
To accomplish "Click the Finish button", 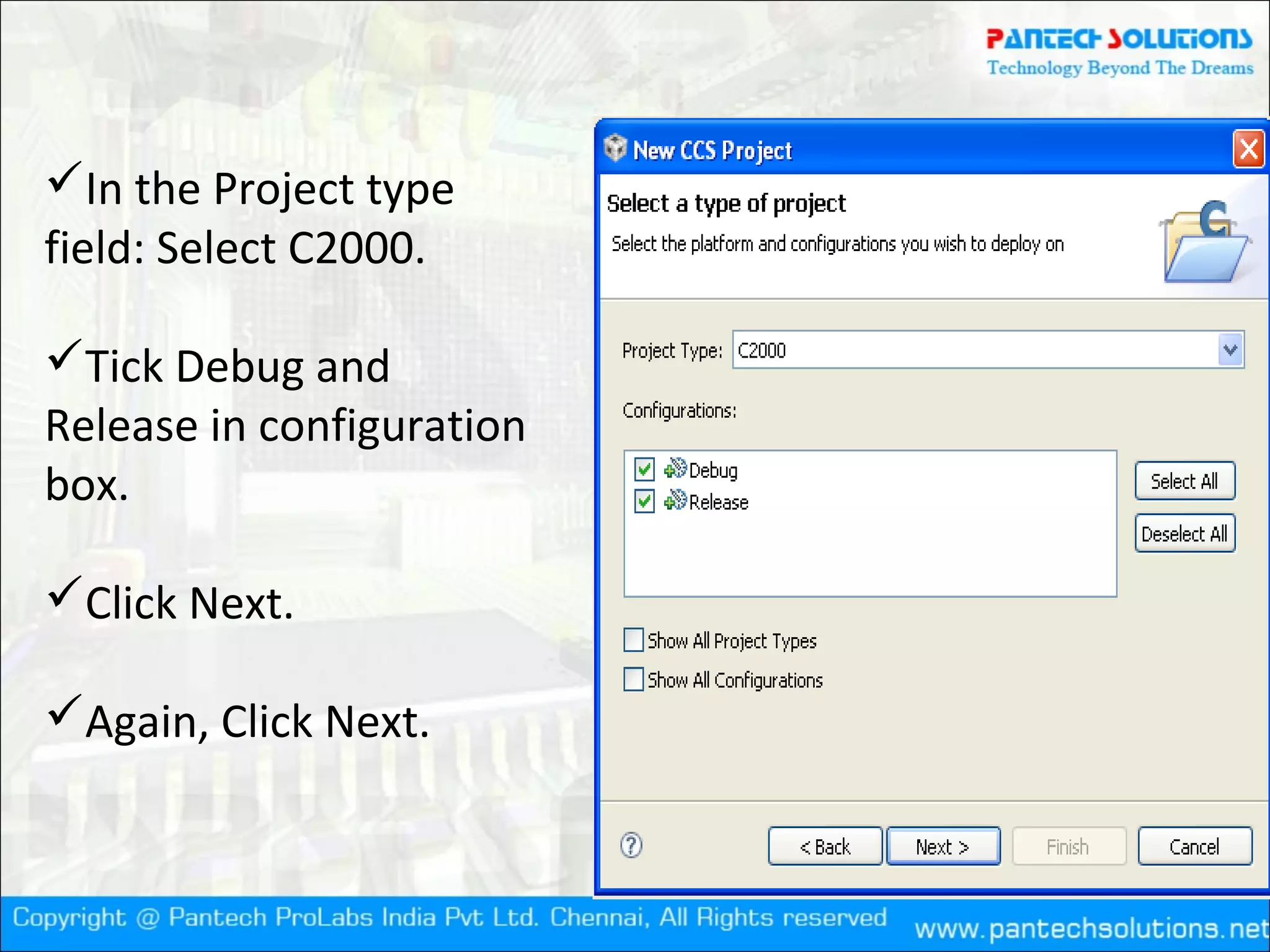I will pyautogui.click(x=1069, y=847).
